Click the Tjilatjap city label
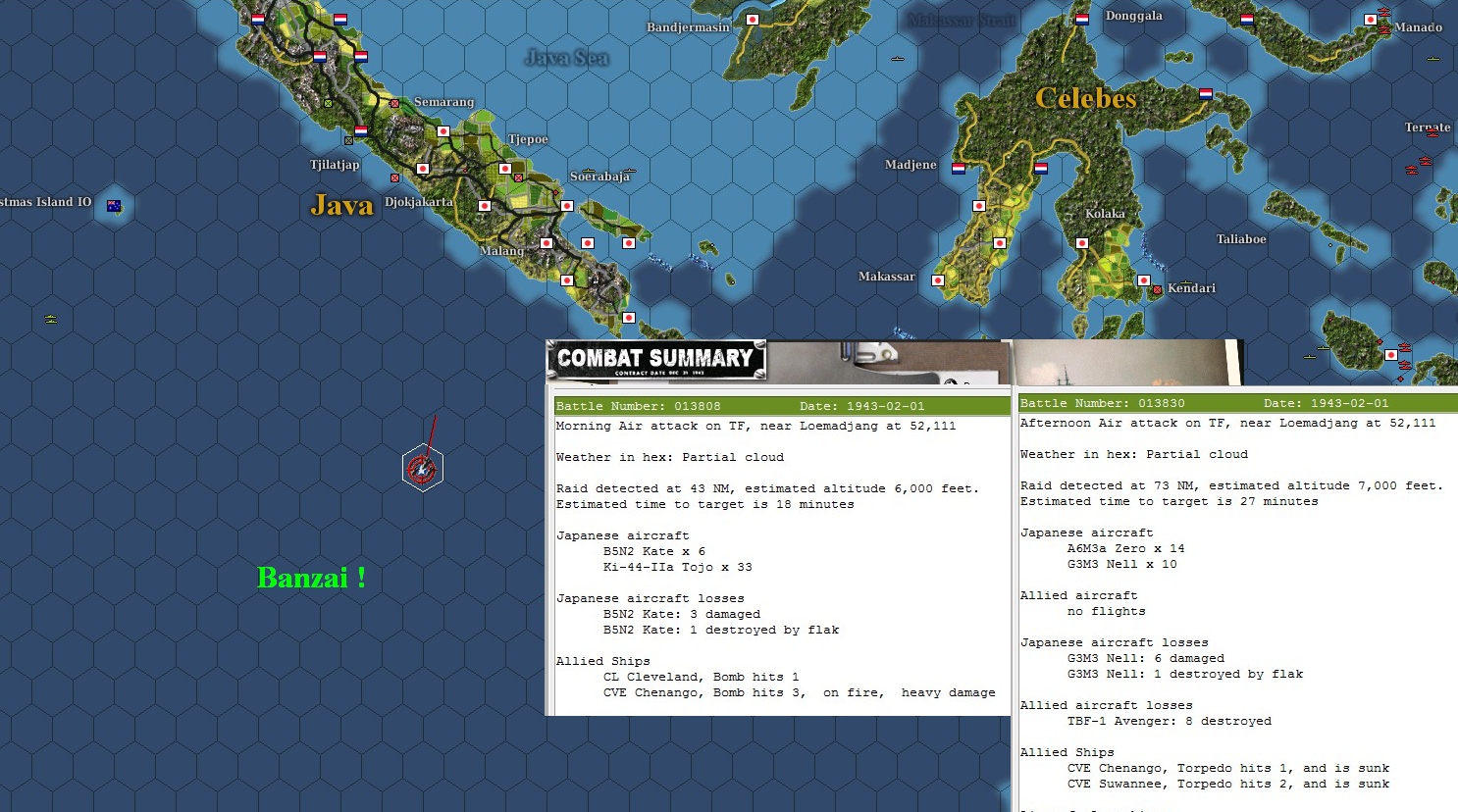The image size is (1458, 812). (x=335, y=165)
